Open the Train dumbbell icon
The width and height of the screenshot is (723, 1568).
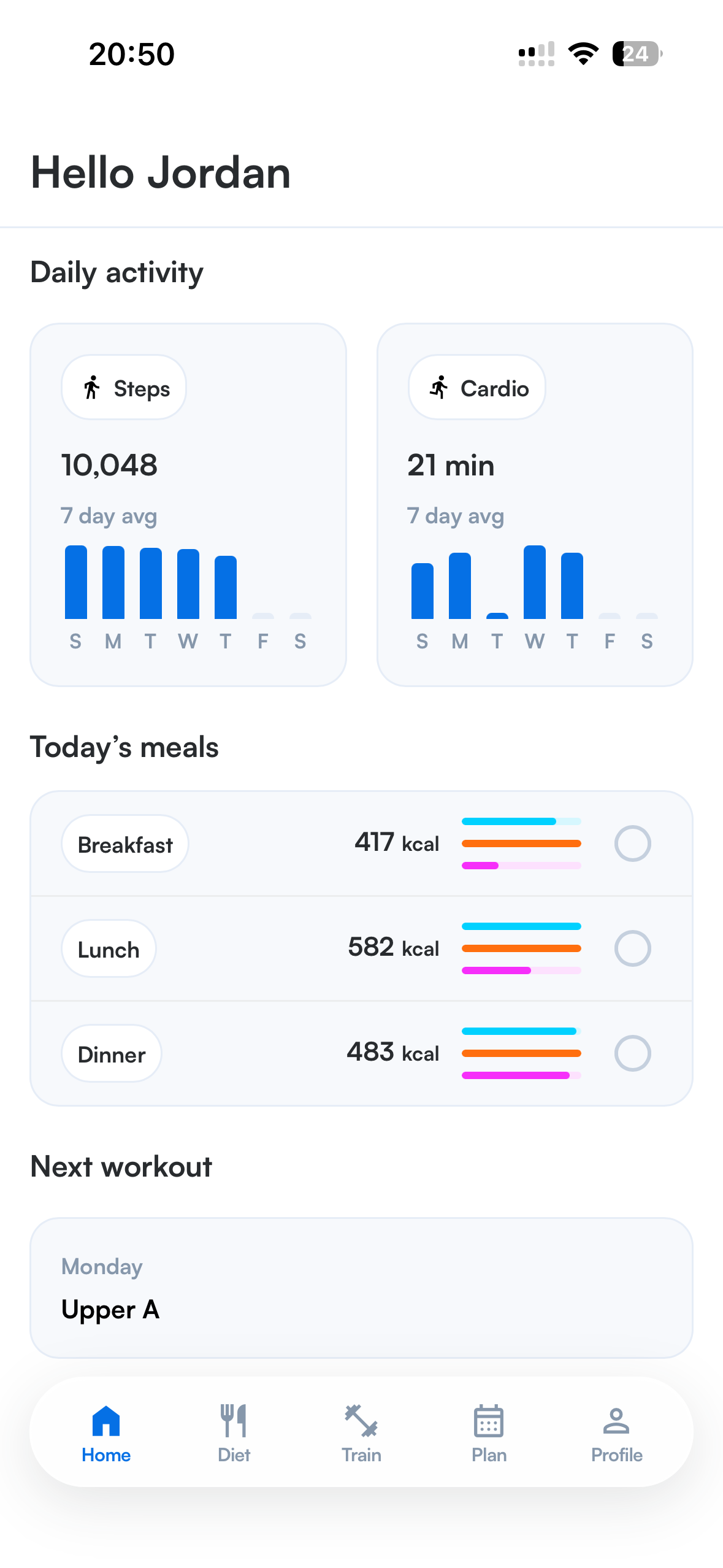361,1421
